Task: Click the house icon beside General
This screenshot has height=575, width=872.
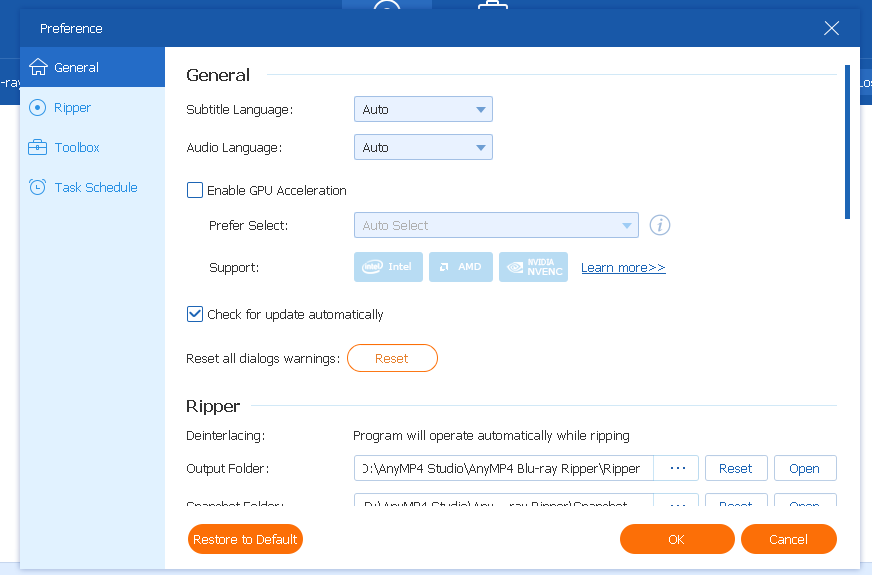Action: [38, 67]
